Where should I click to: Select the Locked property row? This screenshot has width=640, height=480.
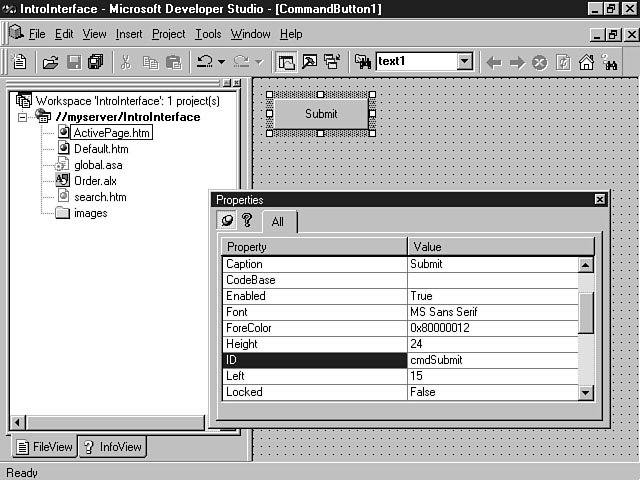tap(314, 392)
